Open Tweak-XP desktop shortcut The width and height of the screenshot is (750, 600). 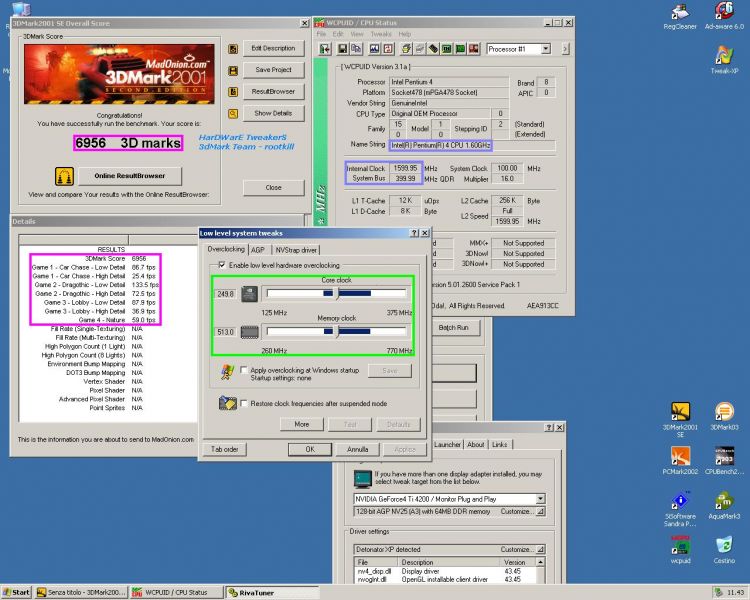click(x=724, y=60)
